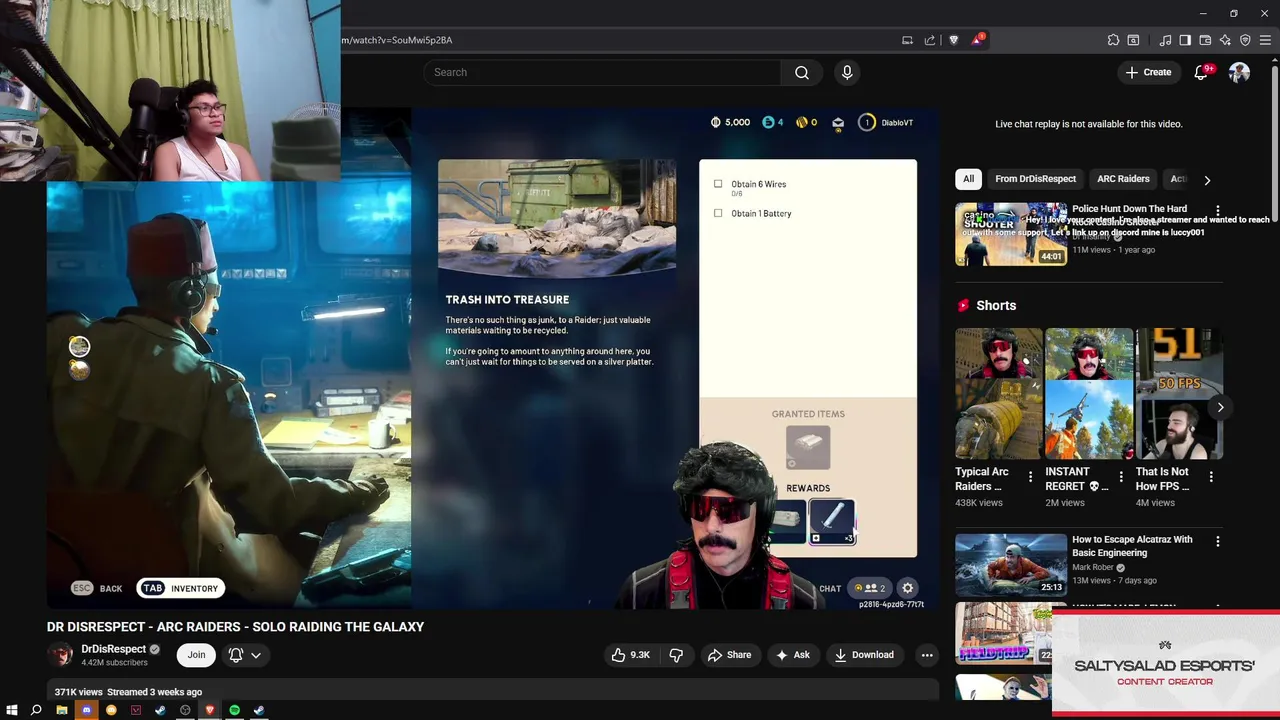Select the All chip

tap(968, 179)
